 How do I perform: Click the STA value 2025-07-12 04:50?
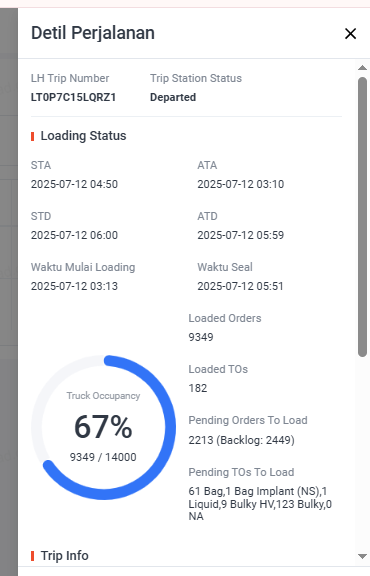click(x=74, y=184)
